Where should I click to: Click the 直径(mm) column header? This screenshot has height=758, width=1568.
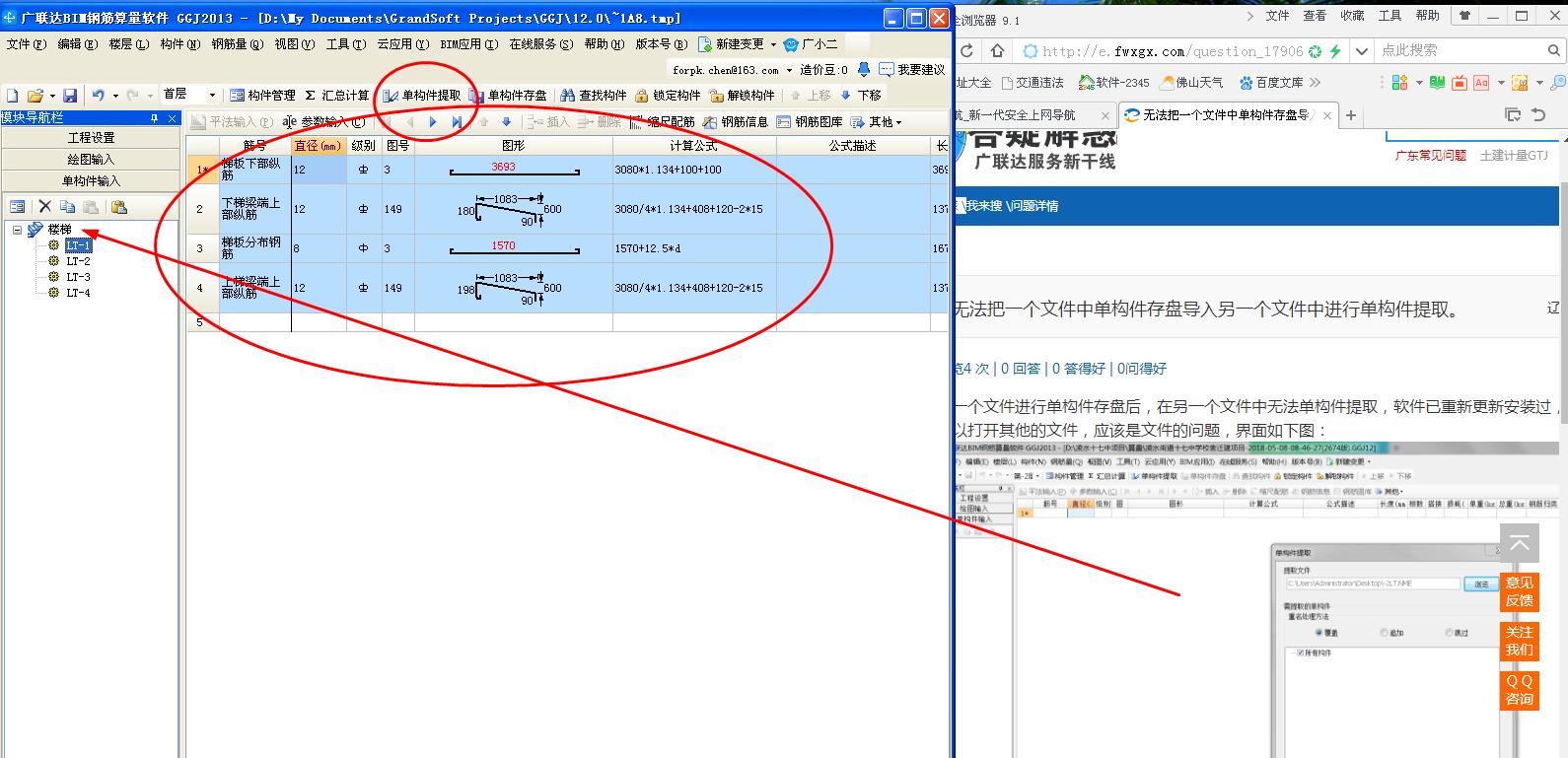pos(319,146)
